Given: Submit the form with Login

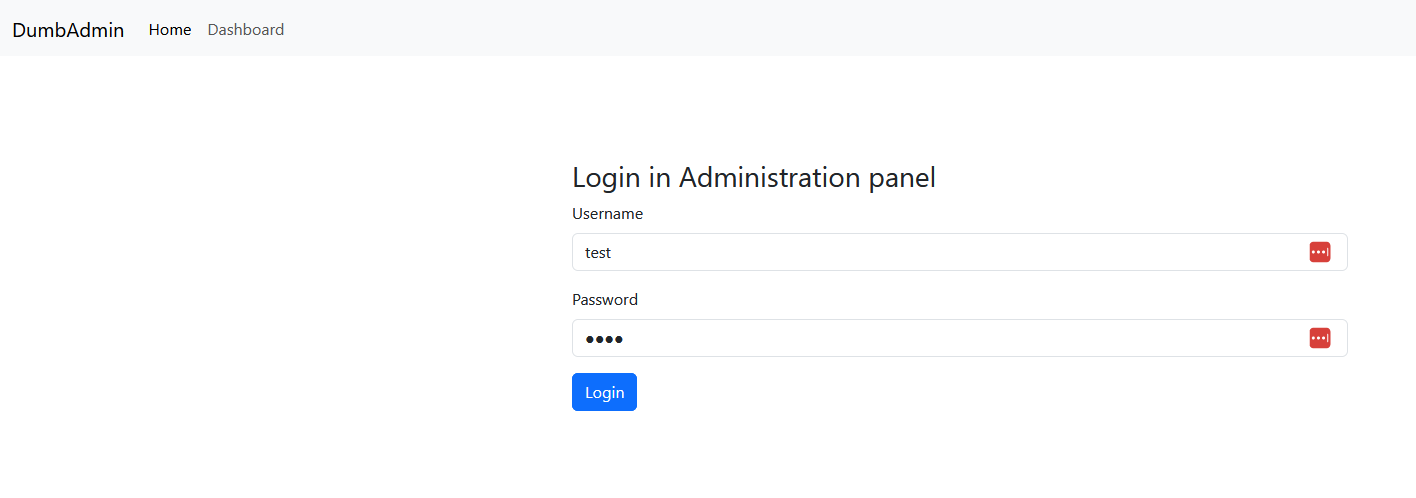Looking at the screenshot, I should (604, 392).
